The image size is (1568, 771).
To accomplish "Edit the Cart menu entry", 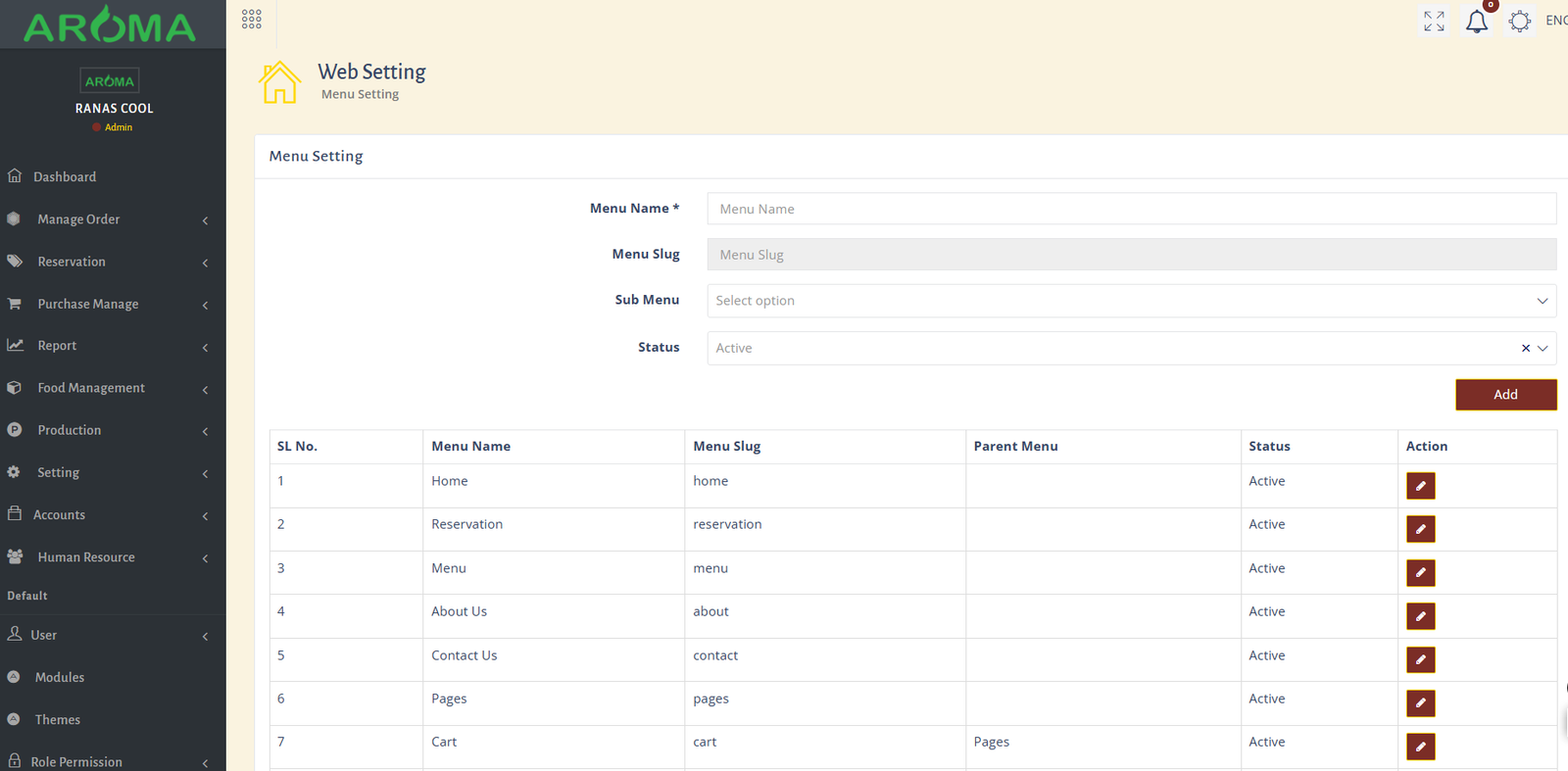I will click(1420, 747).
